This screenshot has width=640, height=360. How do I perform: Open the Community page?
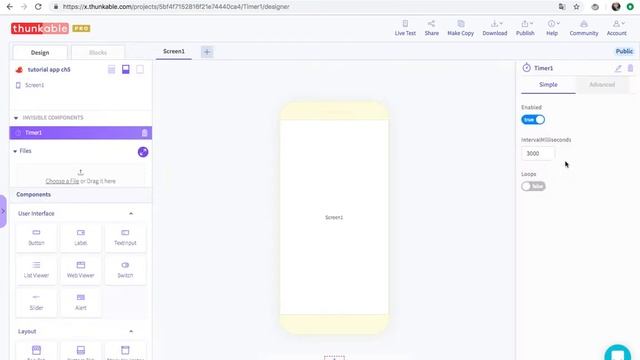[x=584, y=28]
